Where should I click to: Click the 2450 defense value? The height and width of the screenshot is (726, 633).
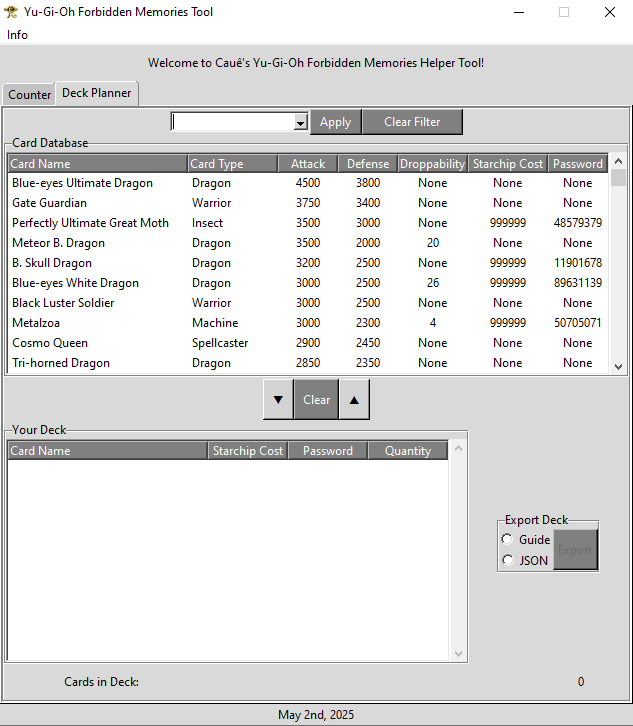(x=368, y=343)
